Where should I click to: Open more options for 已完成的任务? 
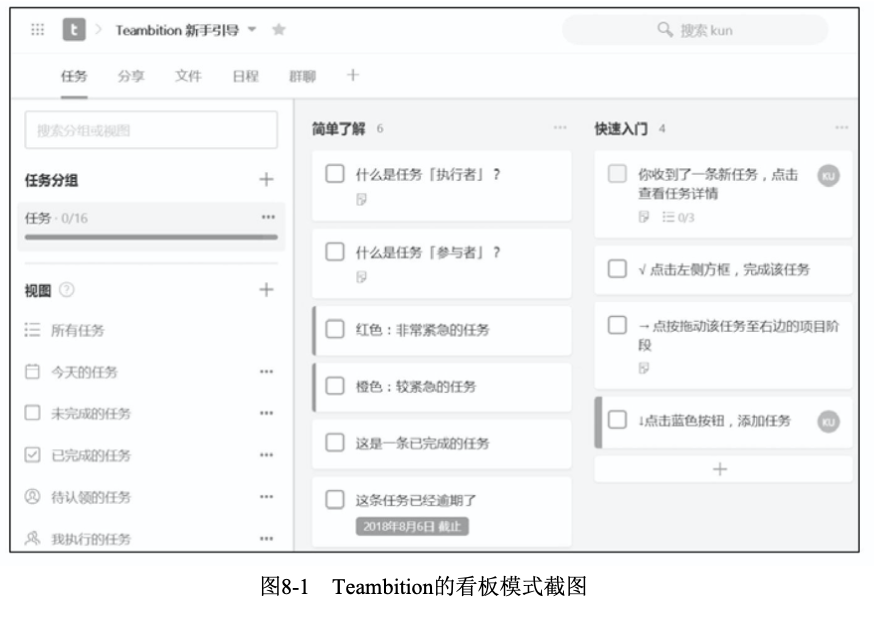click(266, 455)
